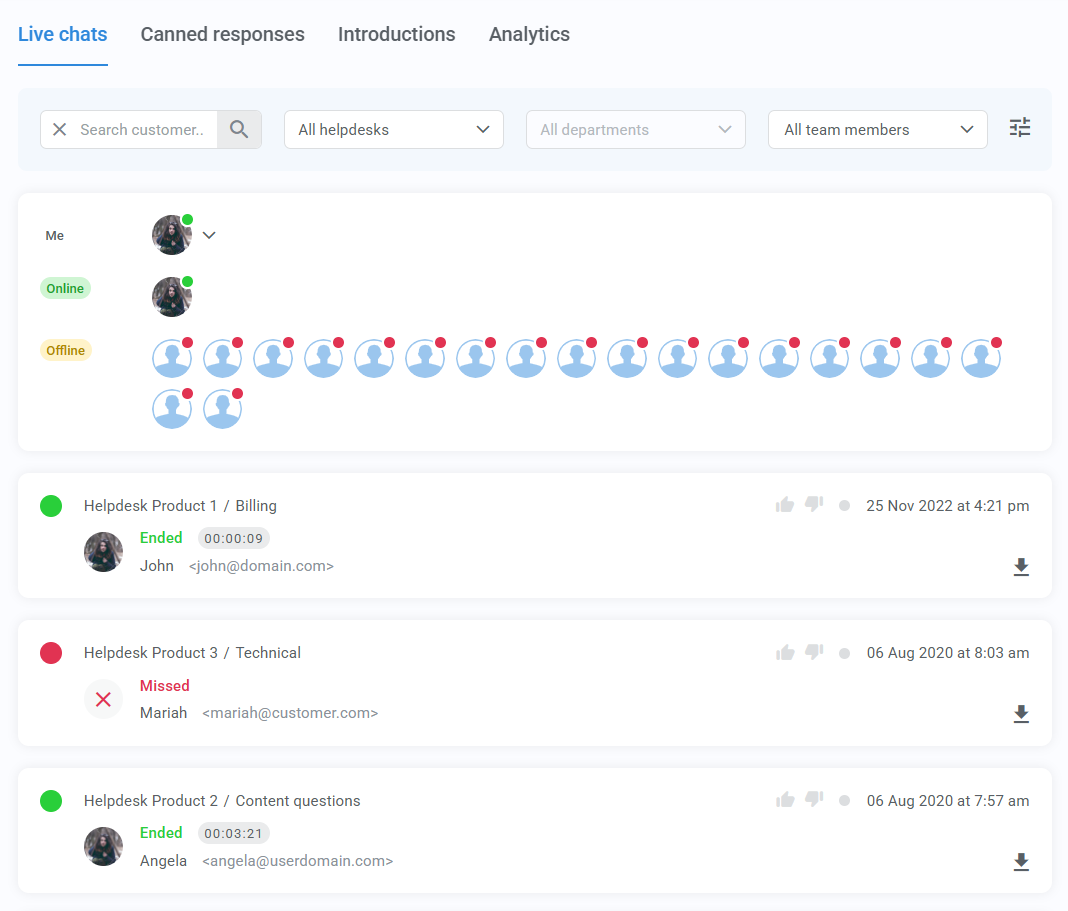Download the transcript of Mariah's missed chat
This screenshot has width=1068, height=911.
click(x=1021, y=714)
